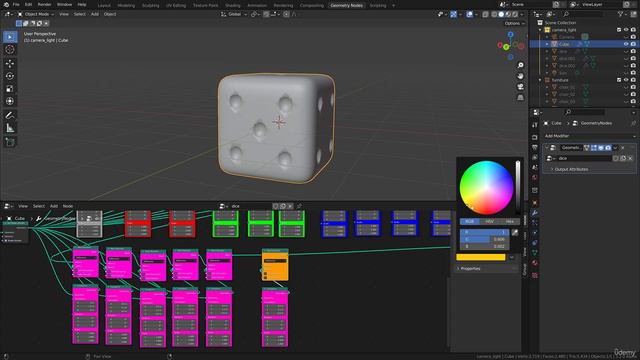This screenshot has height=360, width=640.
Task: Click the color wheel in picker
Action: coord(486,187)
